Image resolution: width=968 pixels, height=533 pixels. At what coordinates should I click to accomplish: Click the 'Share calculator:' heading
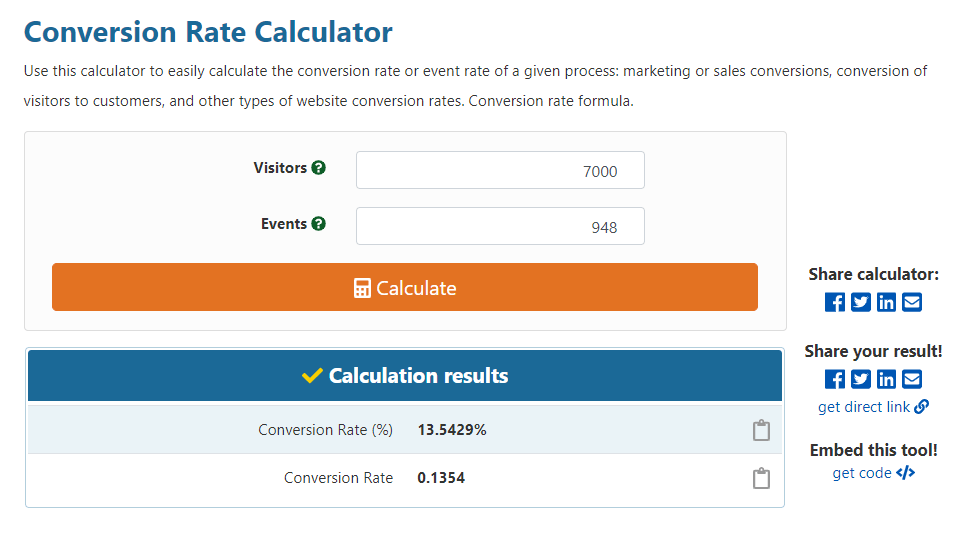pyautogui.click(x=874, y=274)
